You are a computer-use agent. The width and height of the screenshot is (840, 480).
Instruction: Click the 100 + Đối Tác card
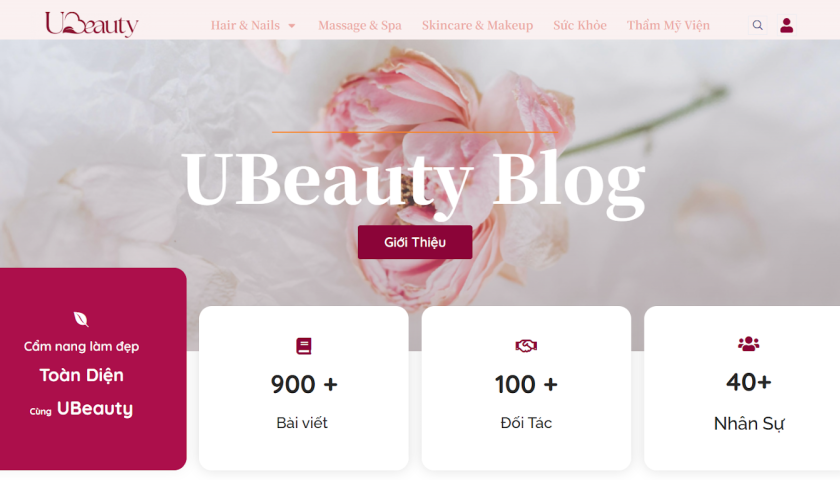(526, 388)
